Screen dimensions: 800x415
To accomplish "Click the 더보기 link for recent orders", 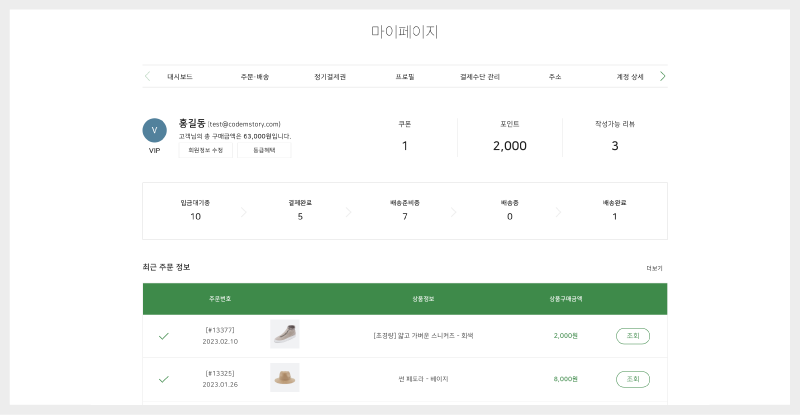I will click(654, 268).
